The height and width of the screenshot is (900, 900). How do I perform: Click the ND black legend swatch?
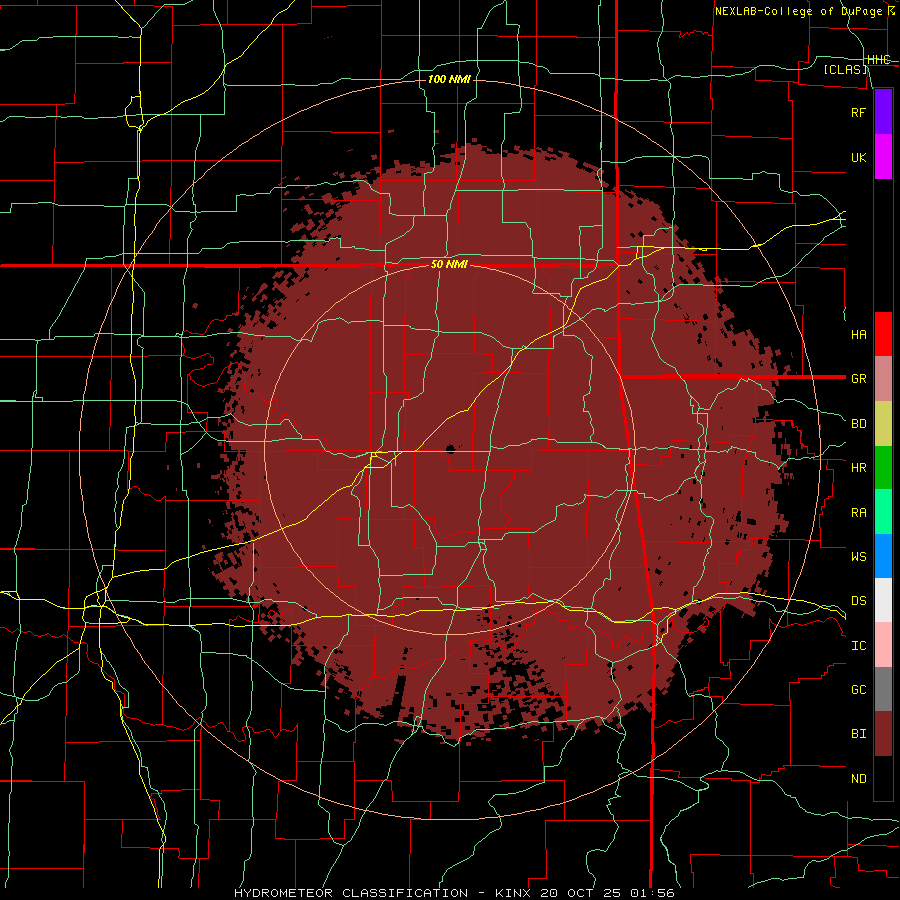coord(883,778)
